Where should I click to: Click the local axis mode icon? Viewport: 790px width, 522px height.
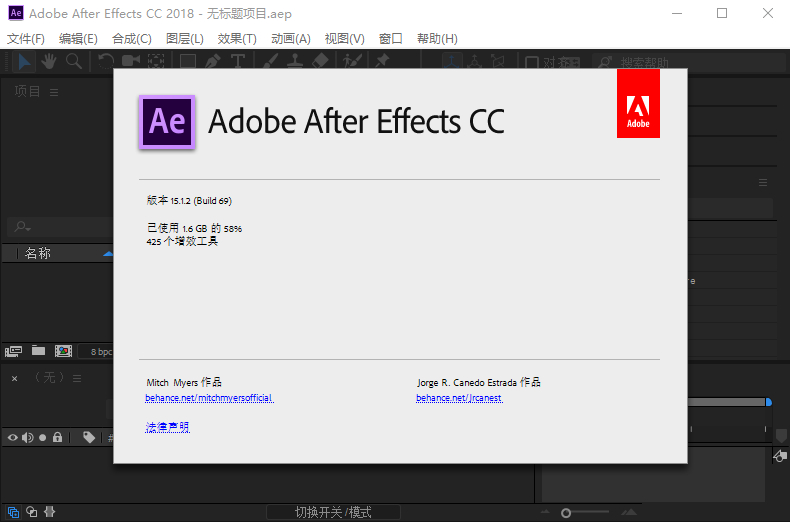tap(451, 61)
